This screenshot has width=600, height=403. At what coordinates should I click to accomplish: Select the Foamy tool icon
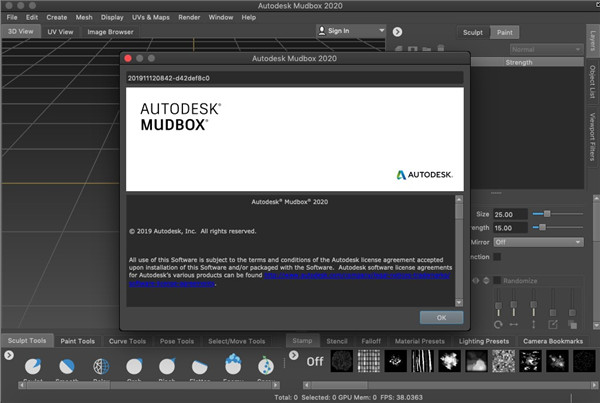(232, 367)
